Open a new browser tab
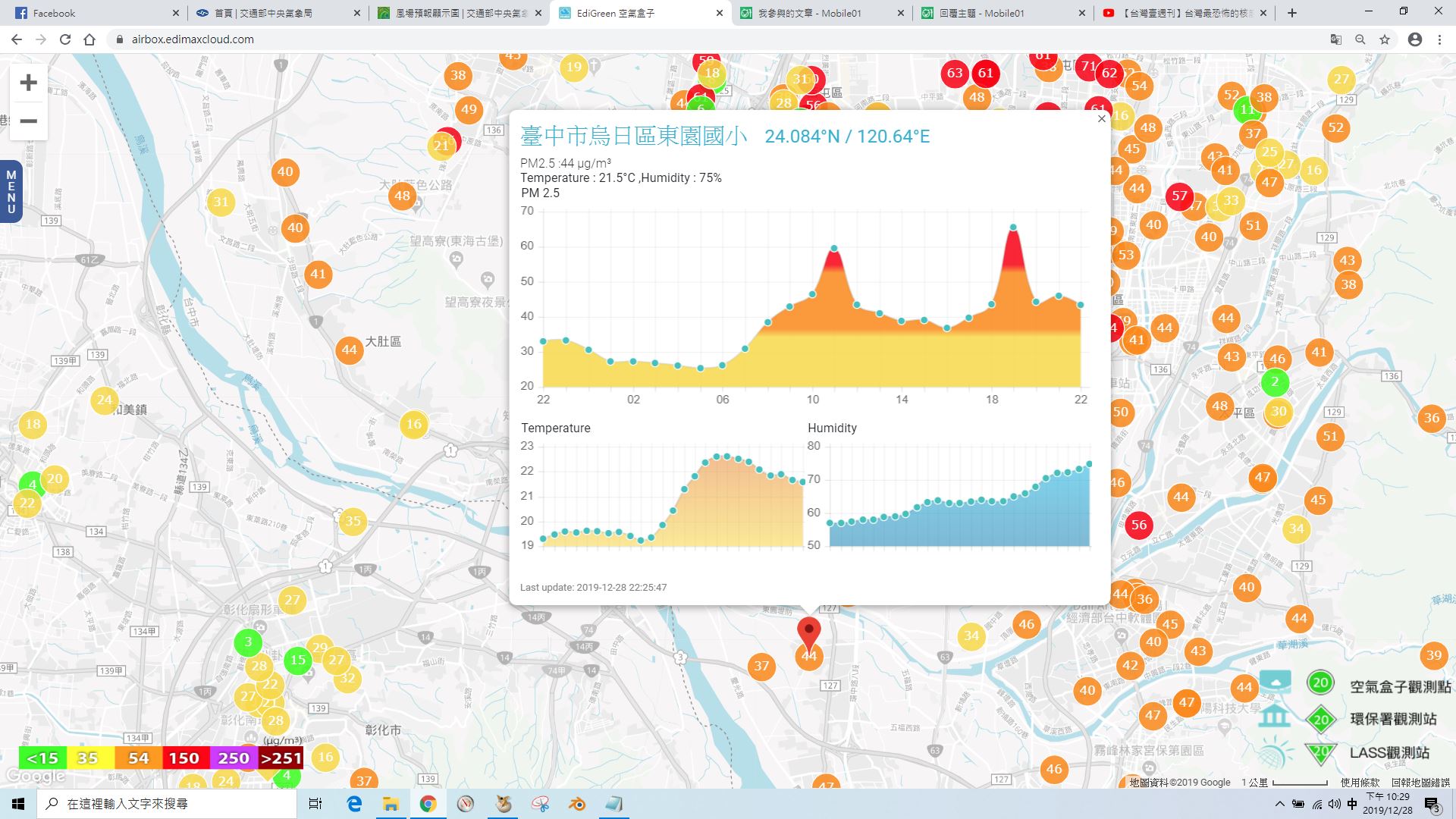This screenshot has height=819, width=1456. coord(1292,13)
